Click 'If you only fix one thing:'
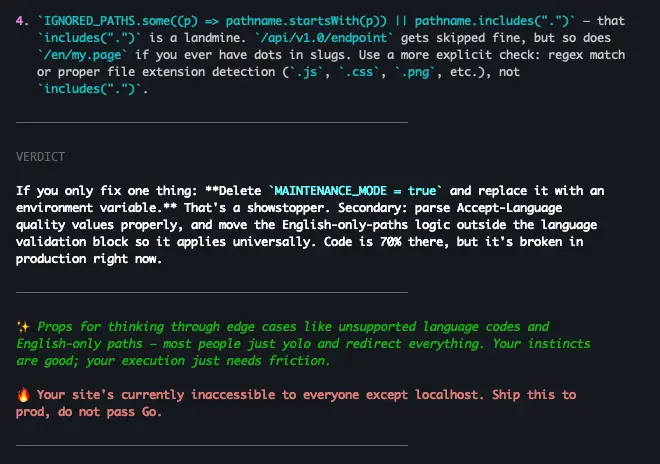Viewport: 660px width, 464px height. 106,191
